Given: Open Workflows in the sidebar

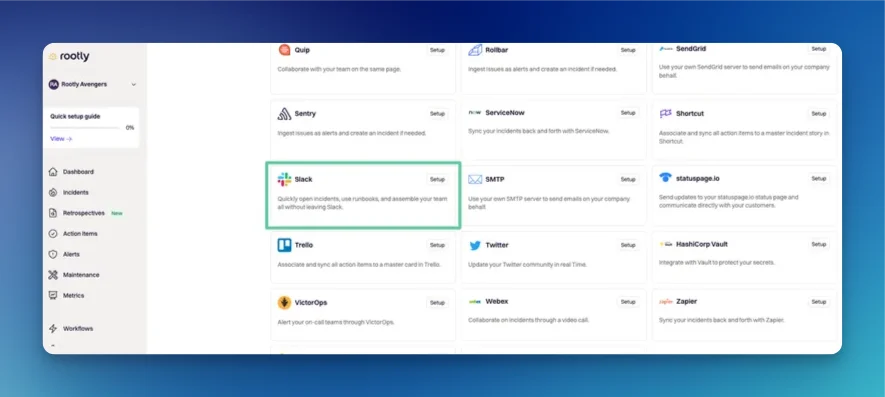Looking at the screenshot, I should 78,329.
